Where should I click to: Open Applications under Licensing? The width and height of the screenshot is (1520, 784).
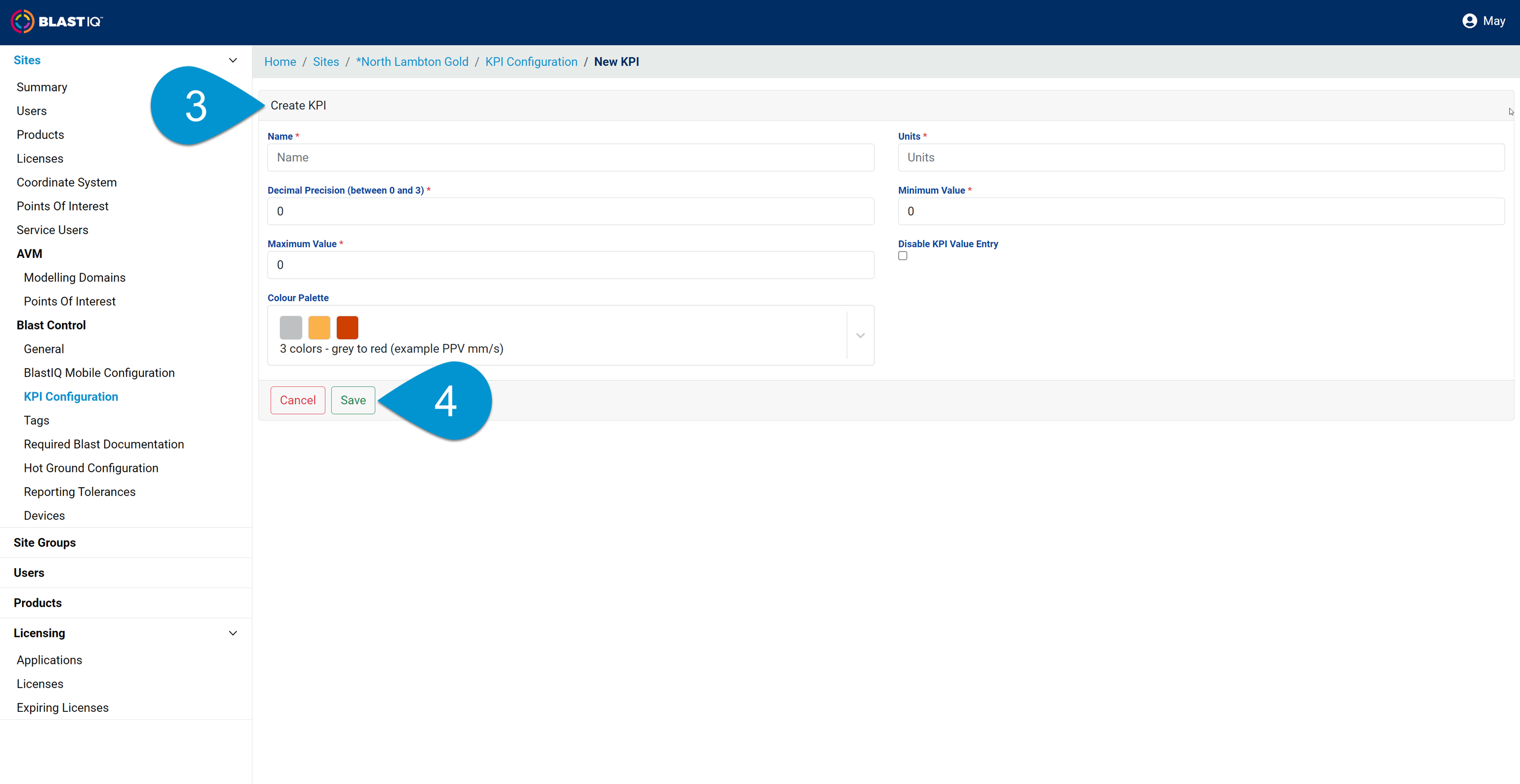coord(49,660)
